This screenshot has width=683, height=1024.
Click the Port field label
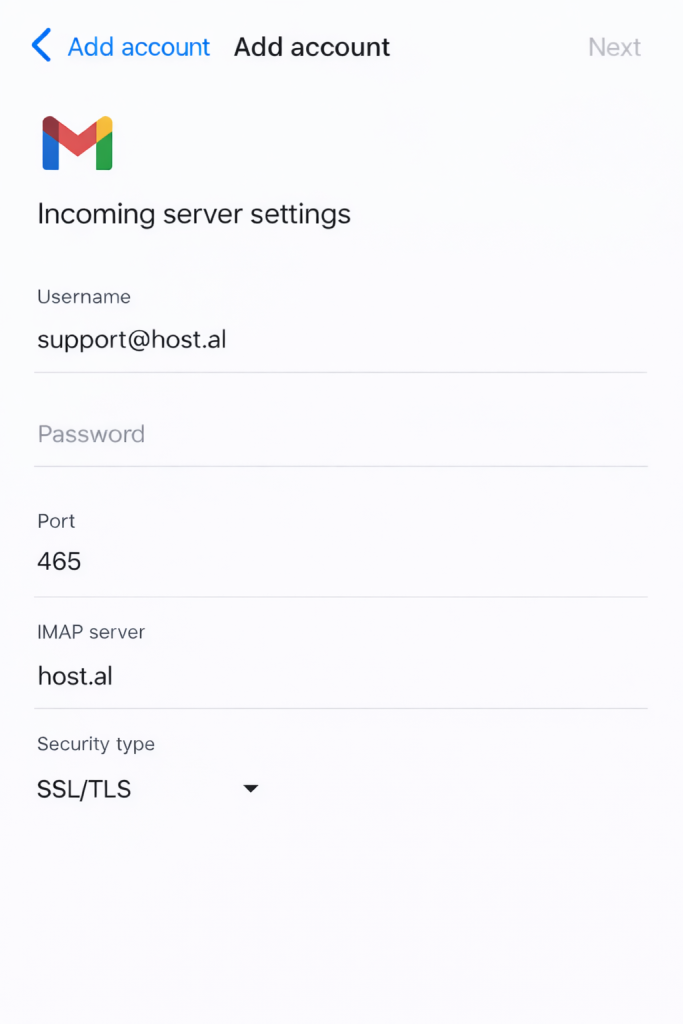56,521
